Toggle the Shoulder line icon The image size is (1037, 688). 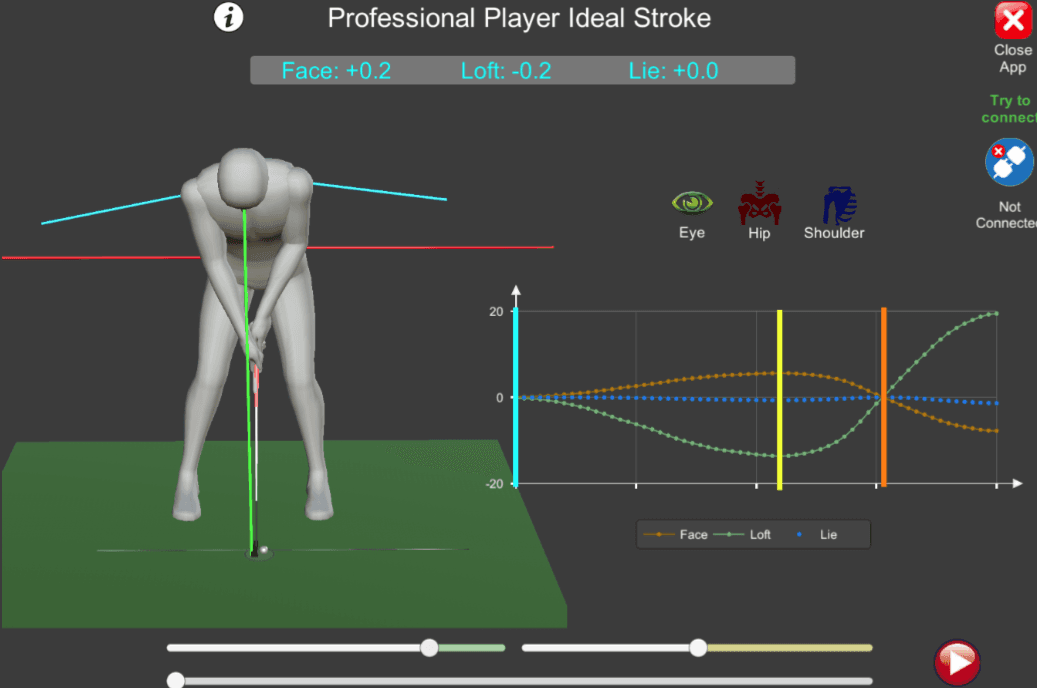point(839,205)
